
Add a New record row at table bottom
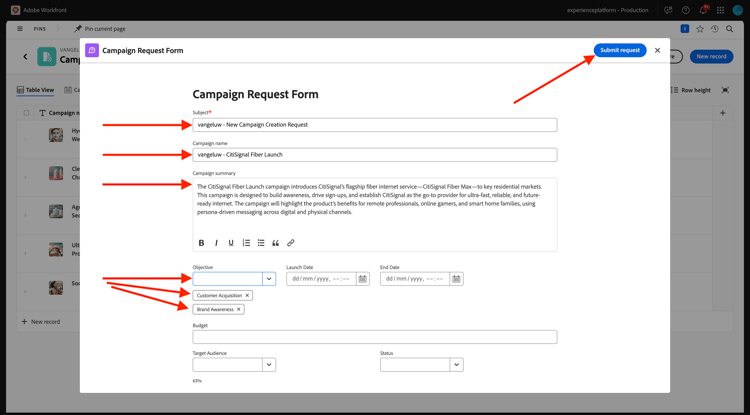[41, 322]
